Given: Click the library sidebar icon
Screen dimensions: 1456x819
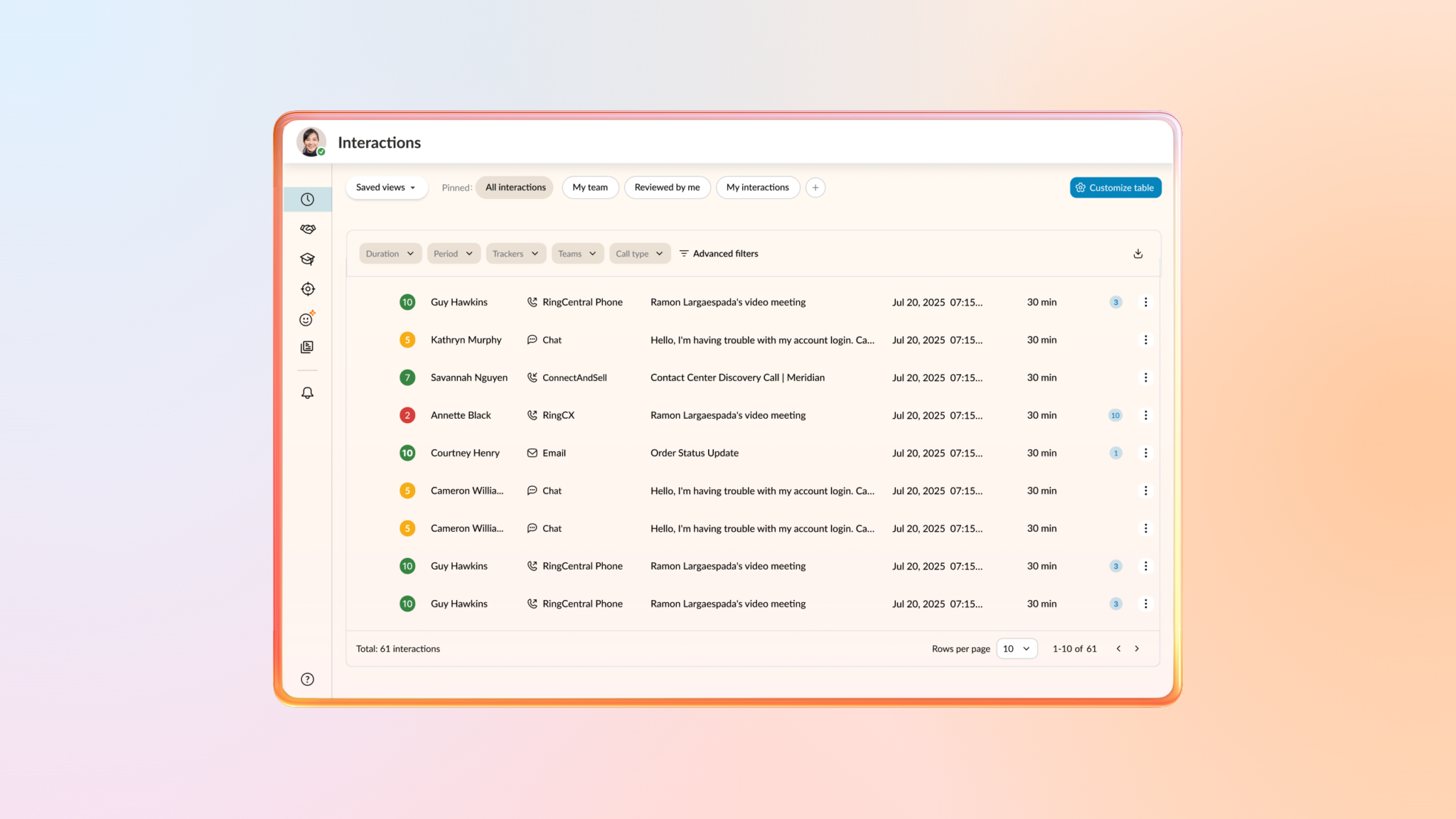Looking at the screenshot, I should tap(307, 347).
